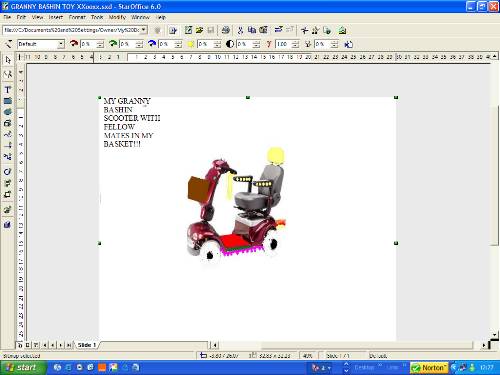Click the vertical scrollbar down arrow

(x=494, y=334)
